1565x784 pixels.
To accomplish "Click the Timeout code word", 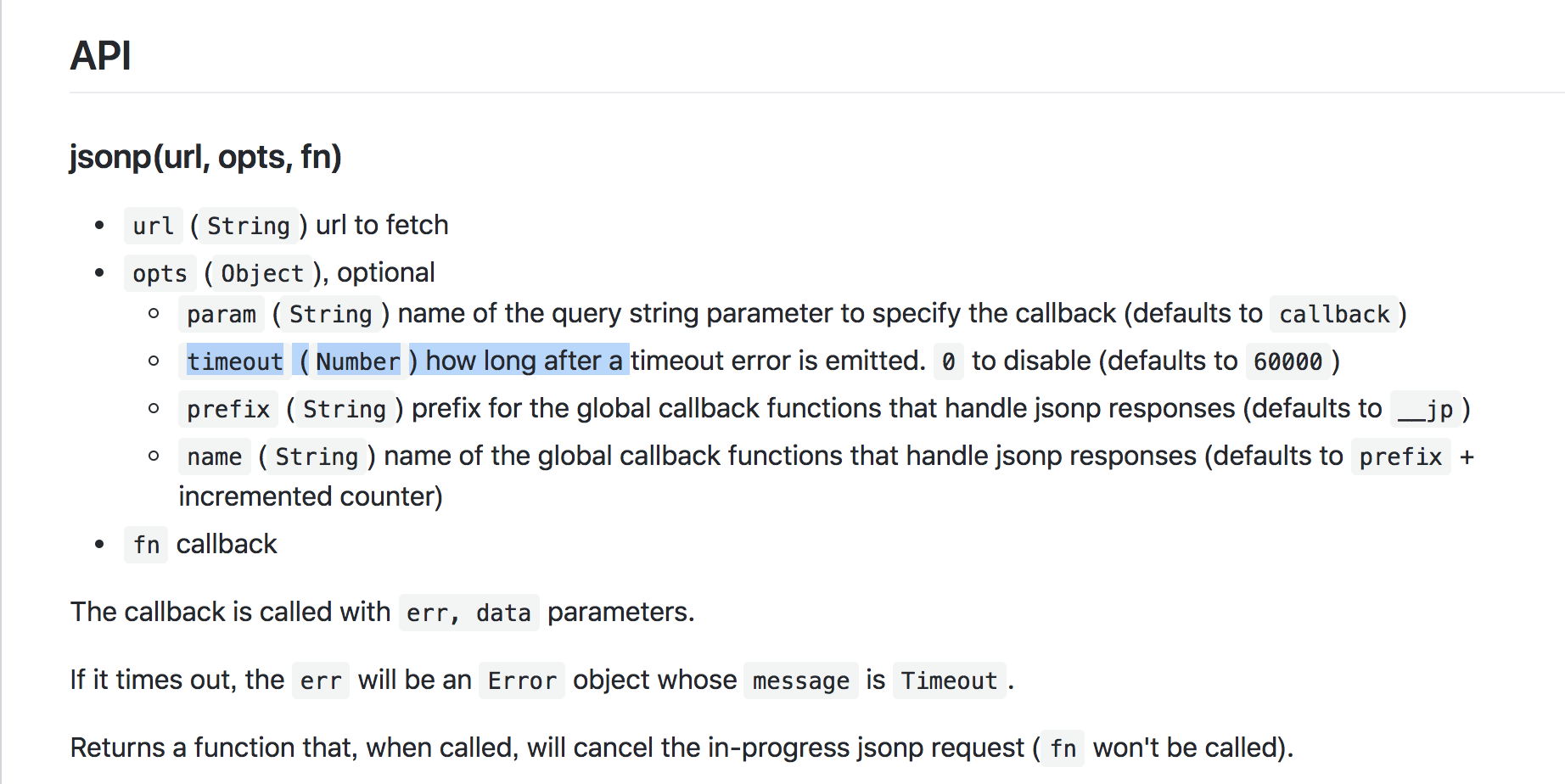I will [x=949, y=680].
